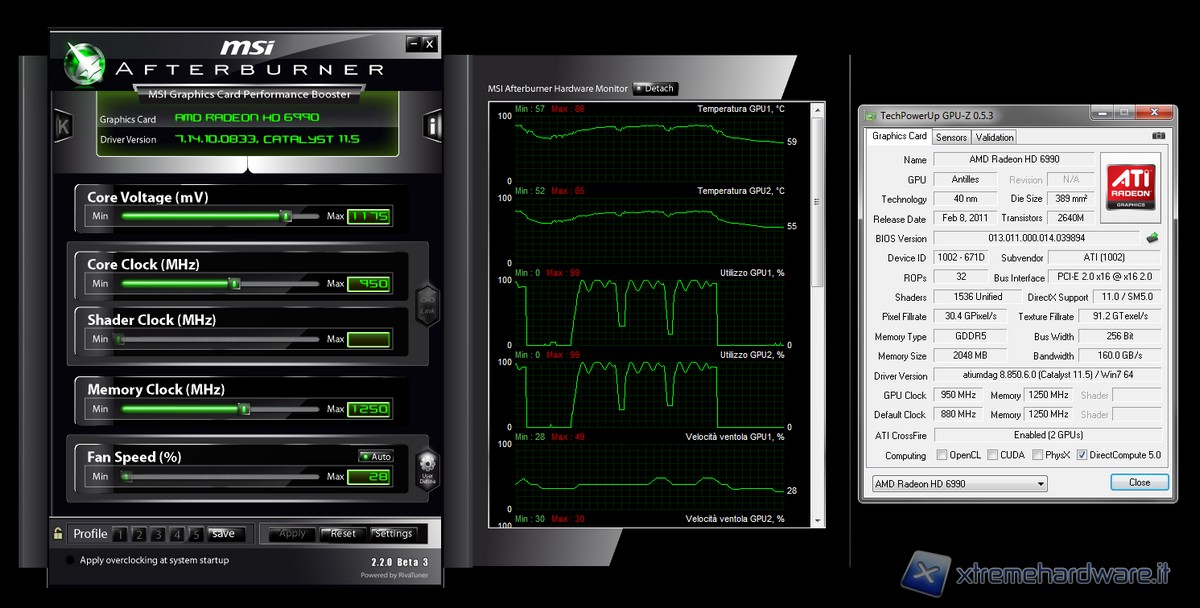Click the Link clocks icon beside Core Clock
The image size is (1200, 608).
tap(427, 301)
